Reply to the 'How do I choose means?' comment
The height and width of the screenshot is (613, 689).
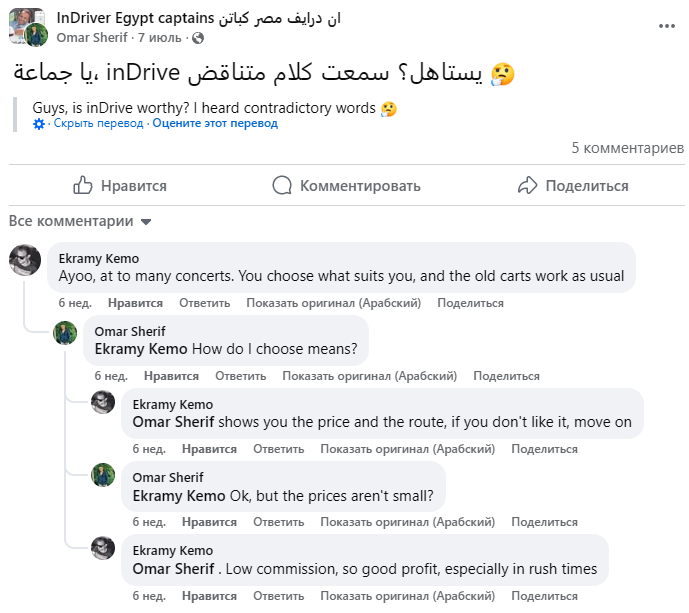pos(240,376)
